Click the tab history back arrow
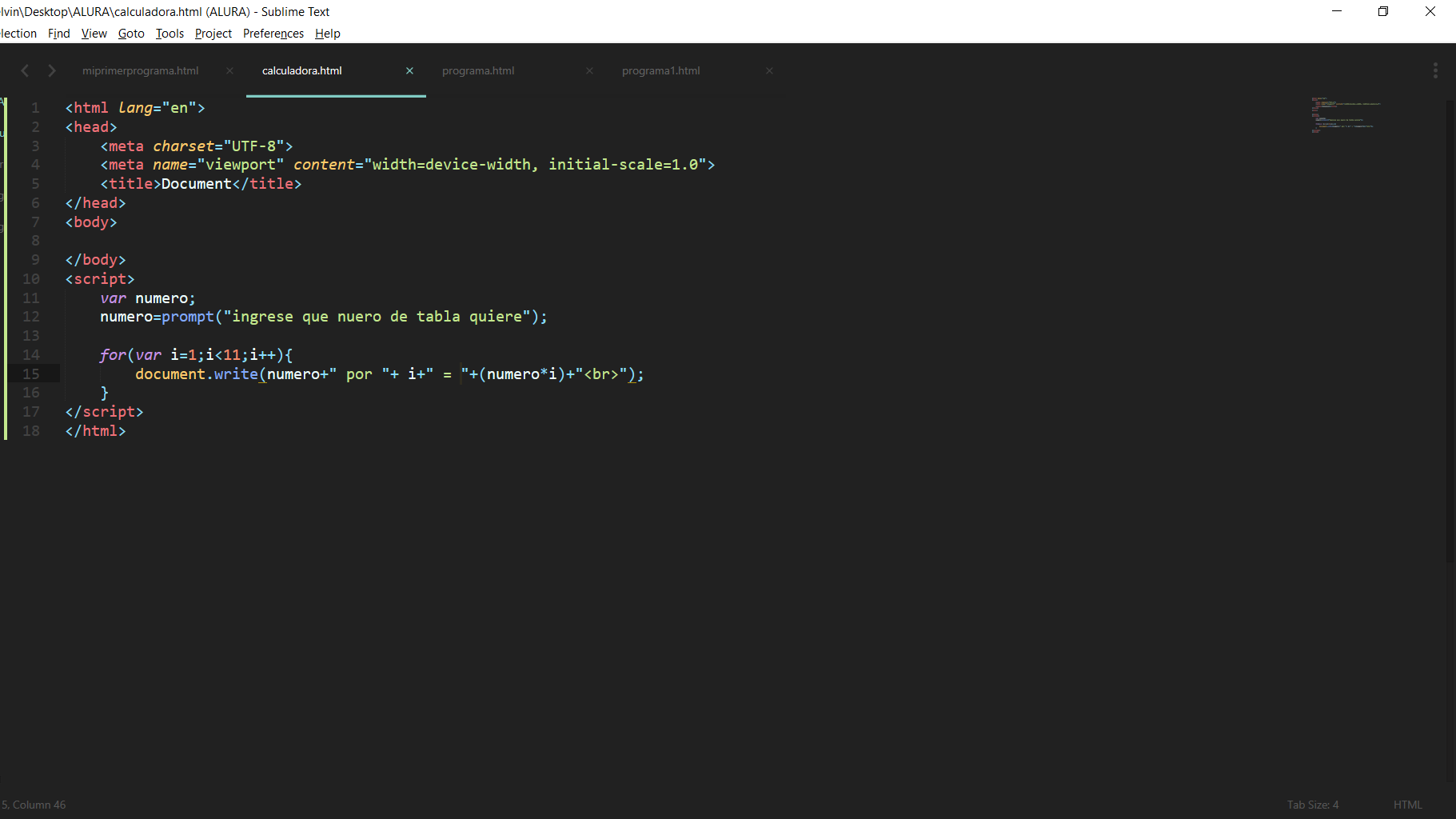 pyautogui.click(x=25, y=70)
